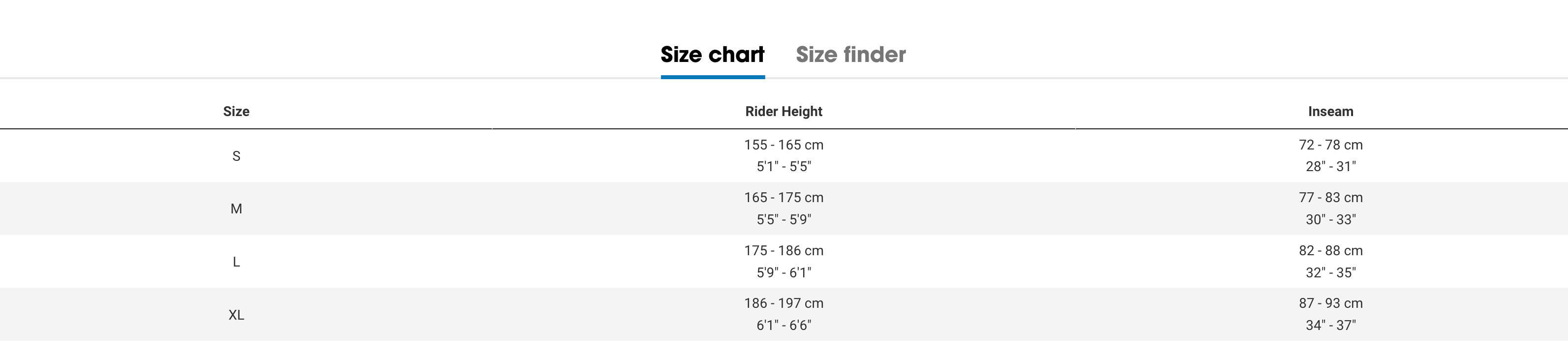The width and height of the screenshot is (1568, 357).
Task: Click the 165 - 175 cm height value
Action: [x=784, y=198]
